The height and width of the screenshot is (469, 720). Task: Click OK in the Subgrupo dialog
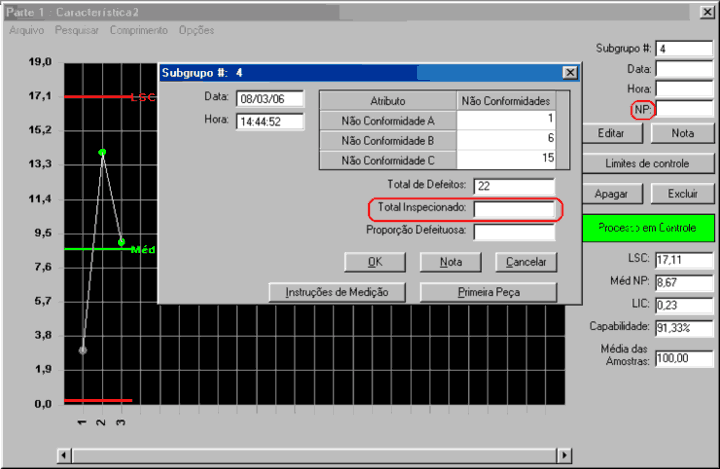(x=375, y=262)
